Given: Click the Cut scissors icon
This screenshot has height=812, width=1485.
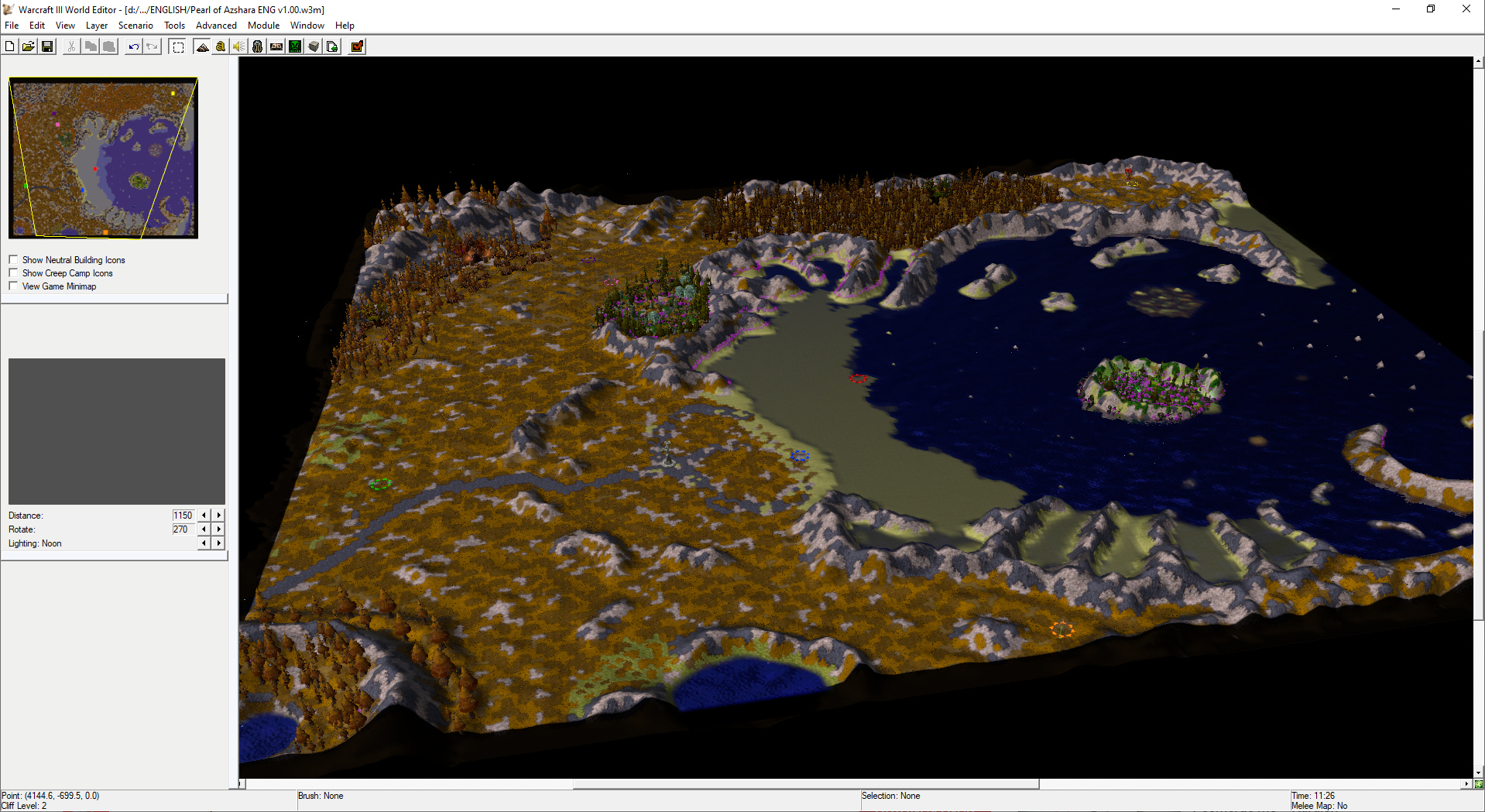Looking at the screenshot, I should (71, 46).
